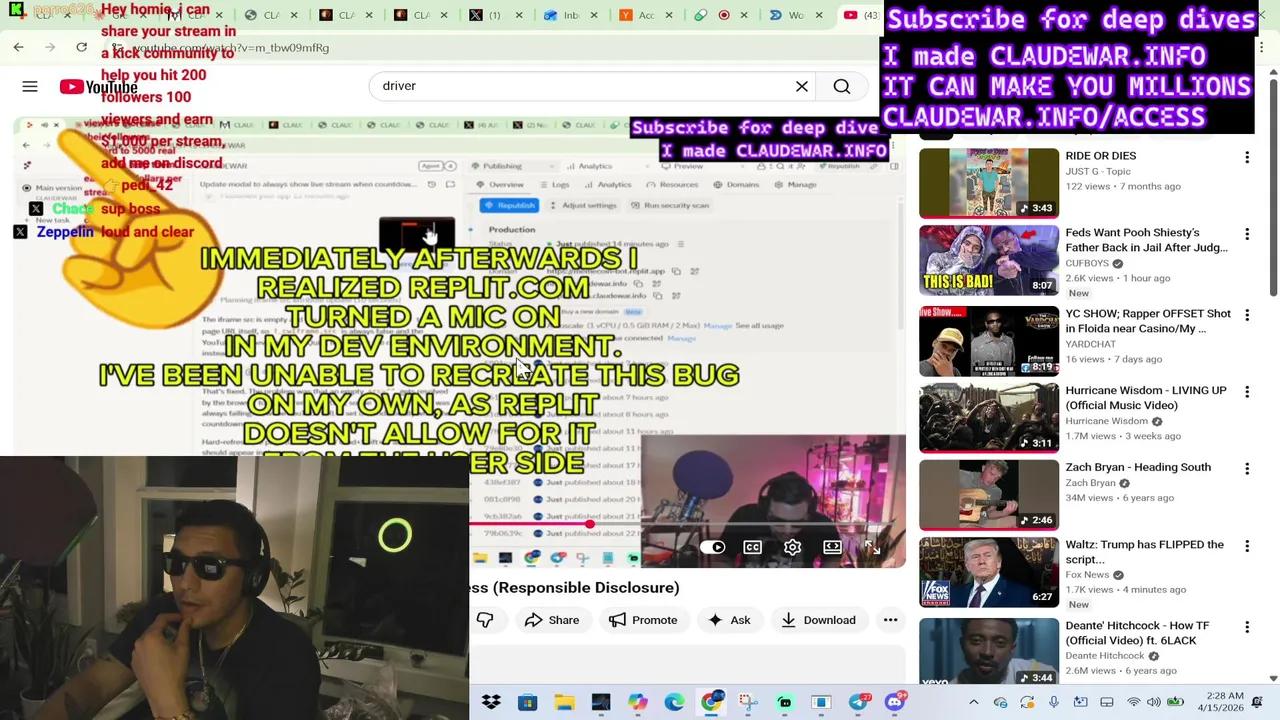Open Snipping Tool from the taskbar
Screen dimensions: 1280x720
pos(748,702)
